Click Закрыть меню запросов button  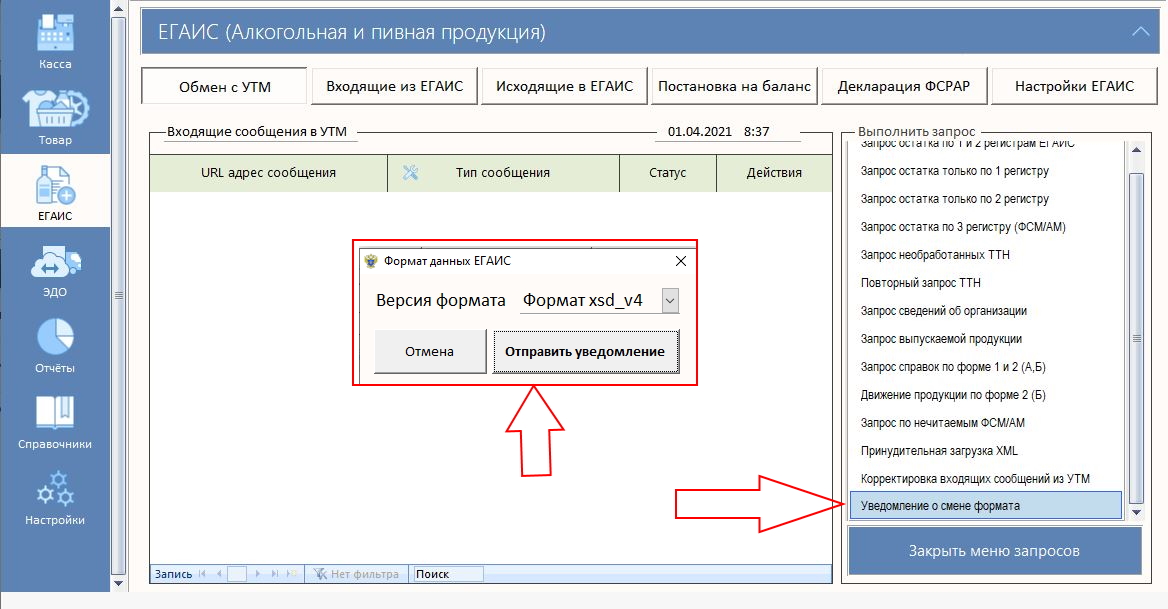994,551
